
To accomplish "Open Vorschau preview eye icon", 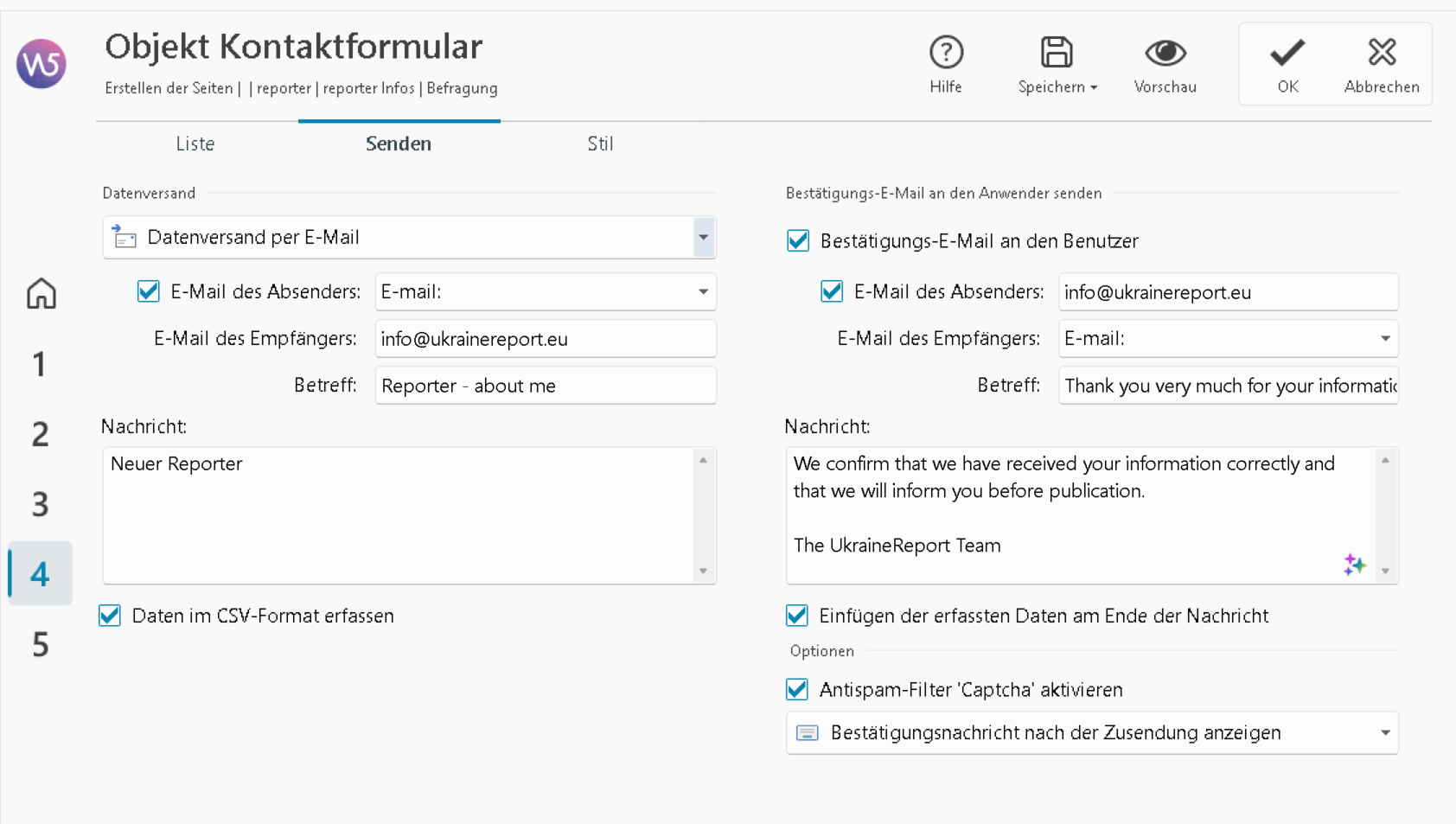I will 1165,54.
